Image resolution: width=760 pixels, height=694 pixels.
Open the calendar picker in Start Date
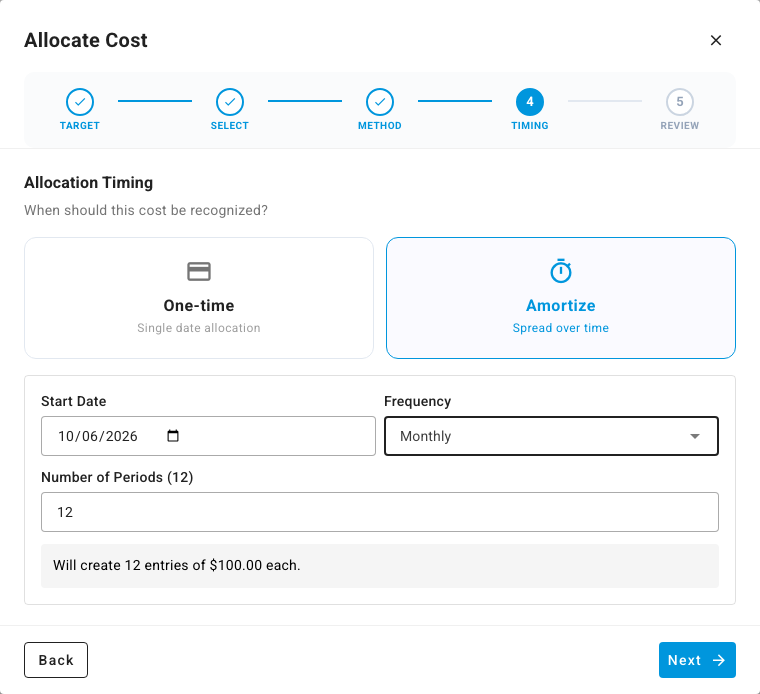point(173,436)
